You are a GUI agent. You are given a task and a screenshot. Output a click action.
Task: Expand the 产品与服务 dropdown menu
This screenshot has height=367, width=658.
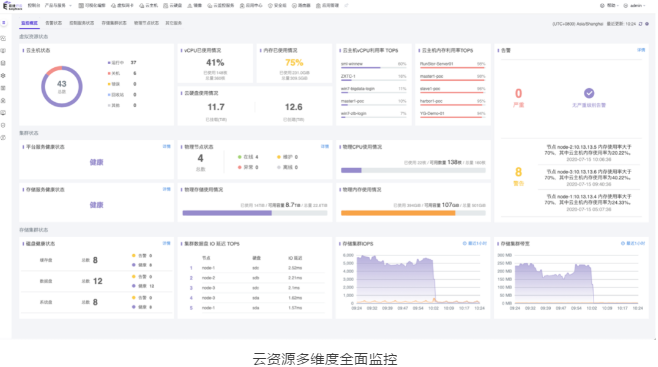click(58, 5)
